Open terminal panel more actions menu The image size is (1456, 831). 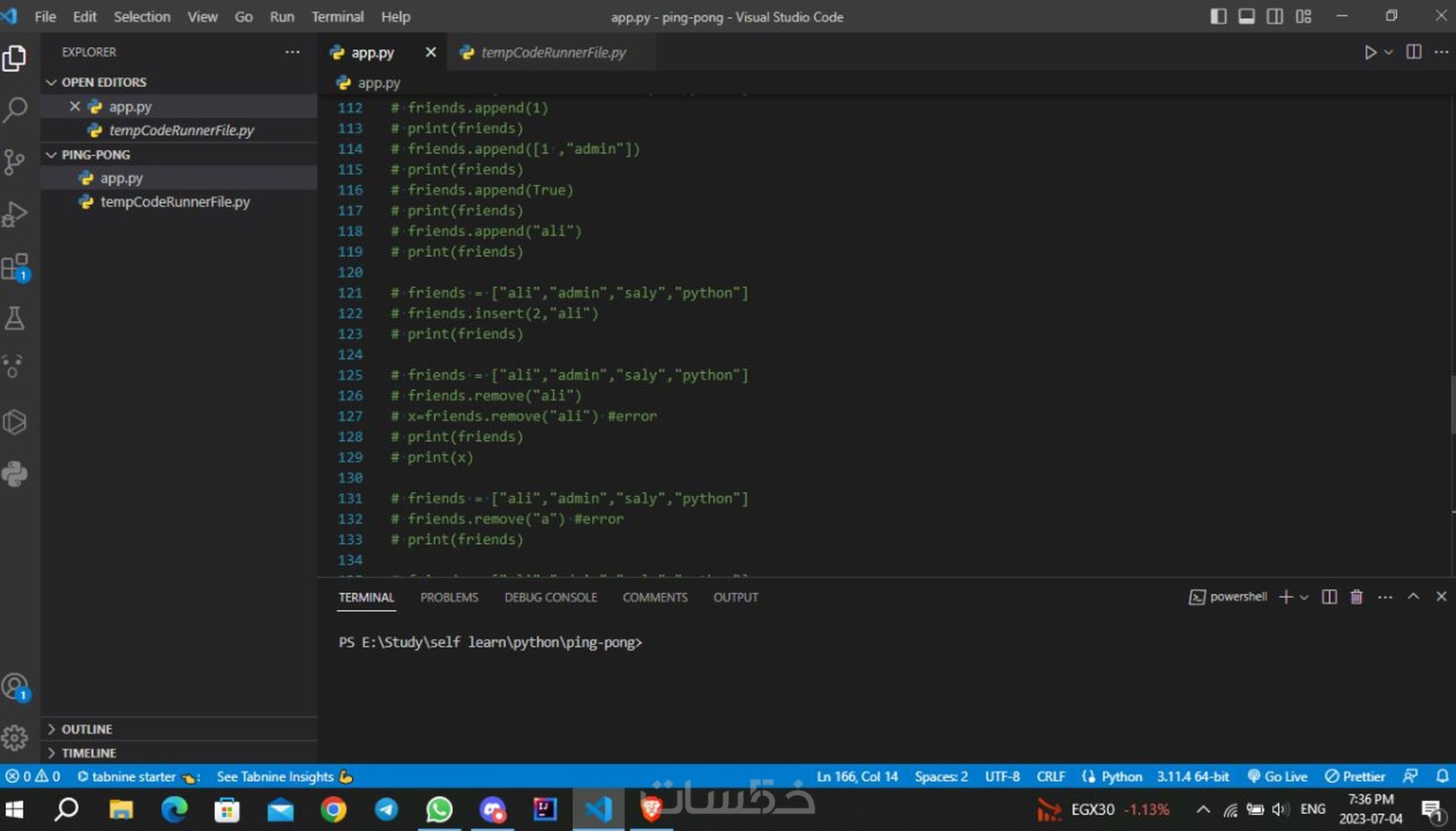pos(1385,597)
